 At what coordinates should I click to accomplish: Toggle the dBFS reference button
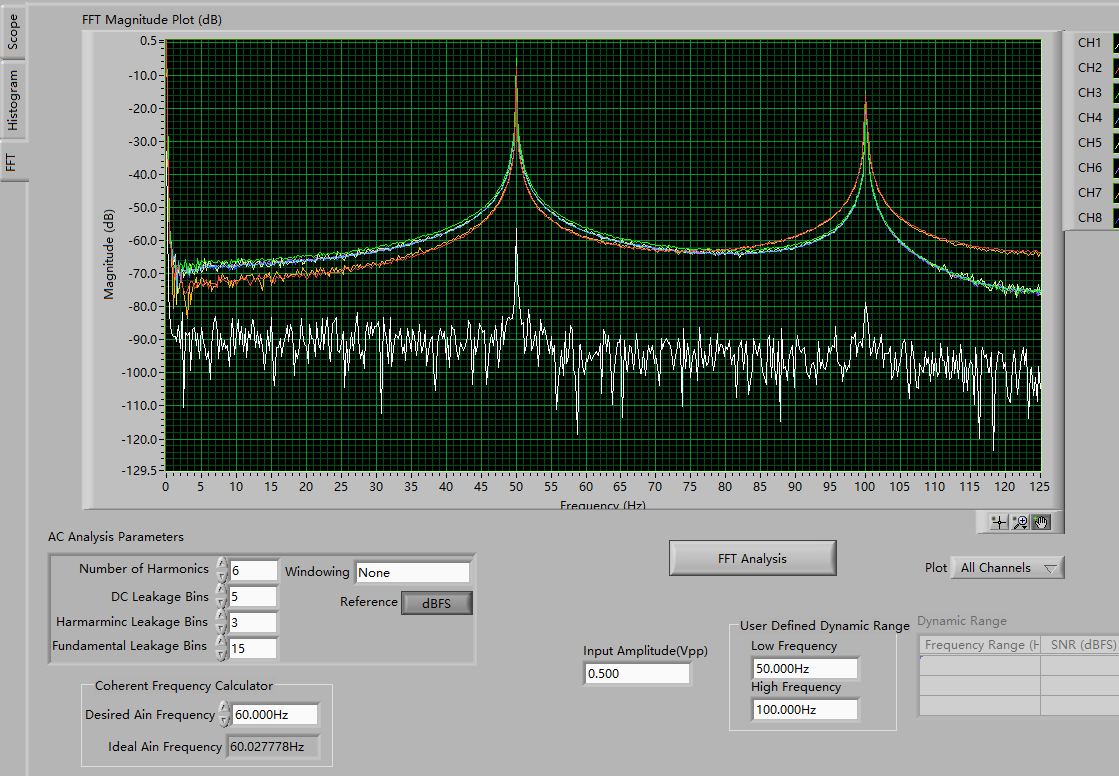coord(436,603)
